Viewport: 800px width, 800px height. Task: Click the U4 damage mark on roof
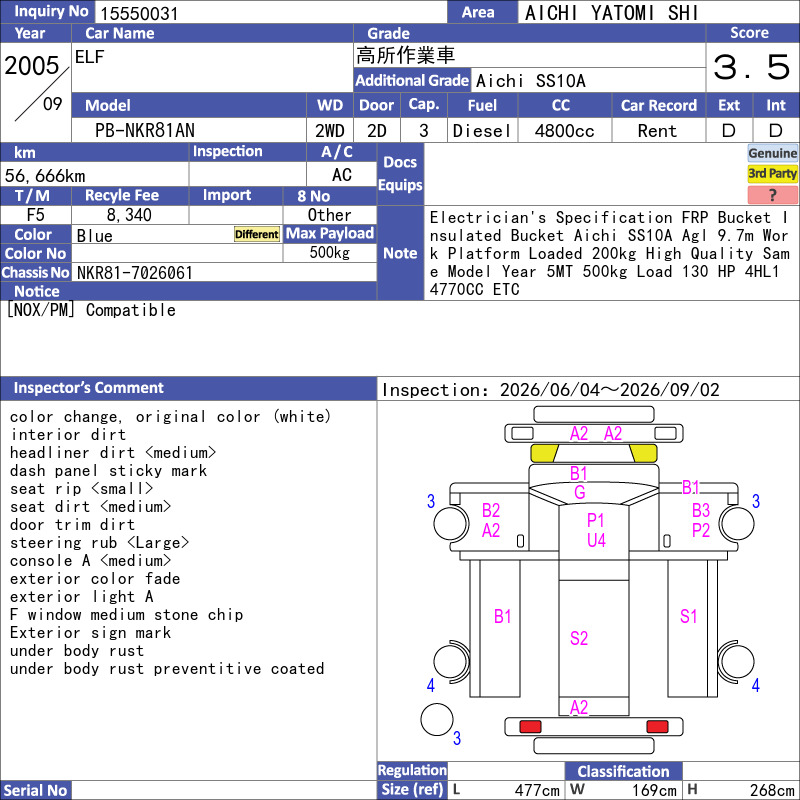[596, 540]
